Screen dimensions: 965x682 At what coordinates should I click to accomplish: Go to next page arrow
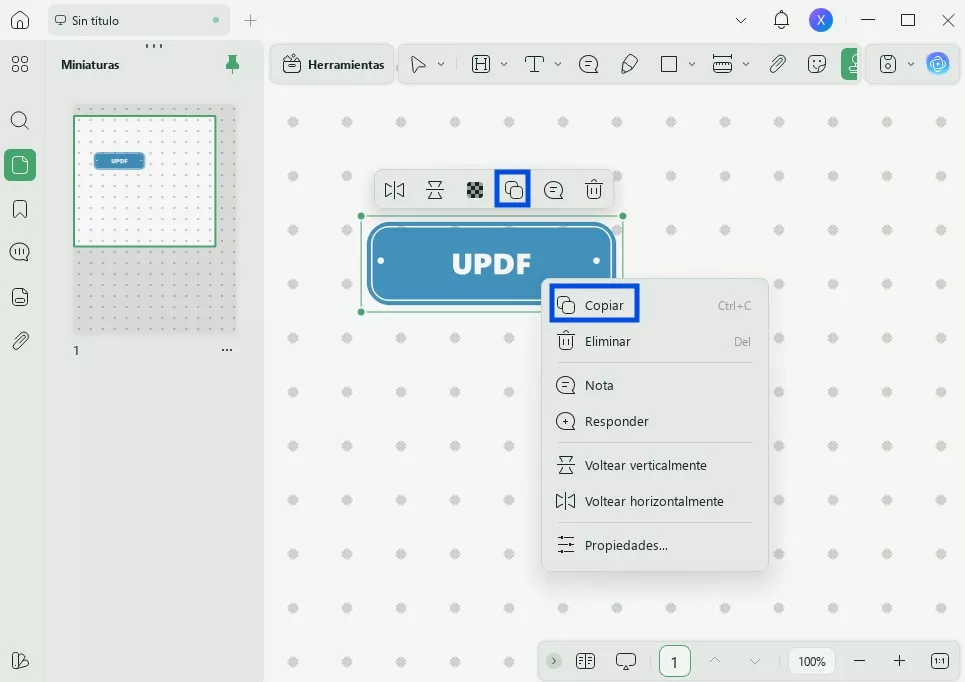(755, 662)
